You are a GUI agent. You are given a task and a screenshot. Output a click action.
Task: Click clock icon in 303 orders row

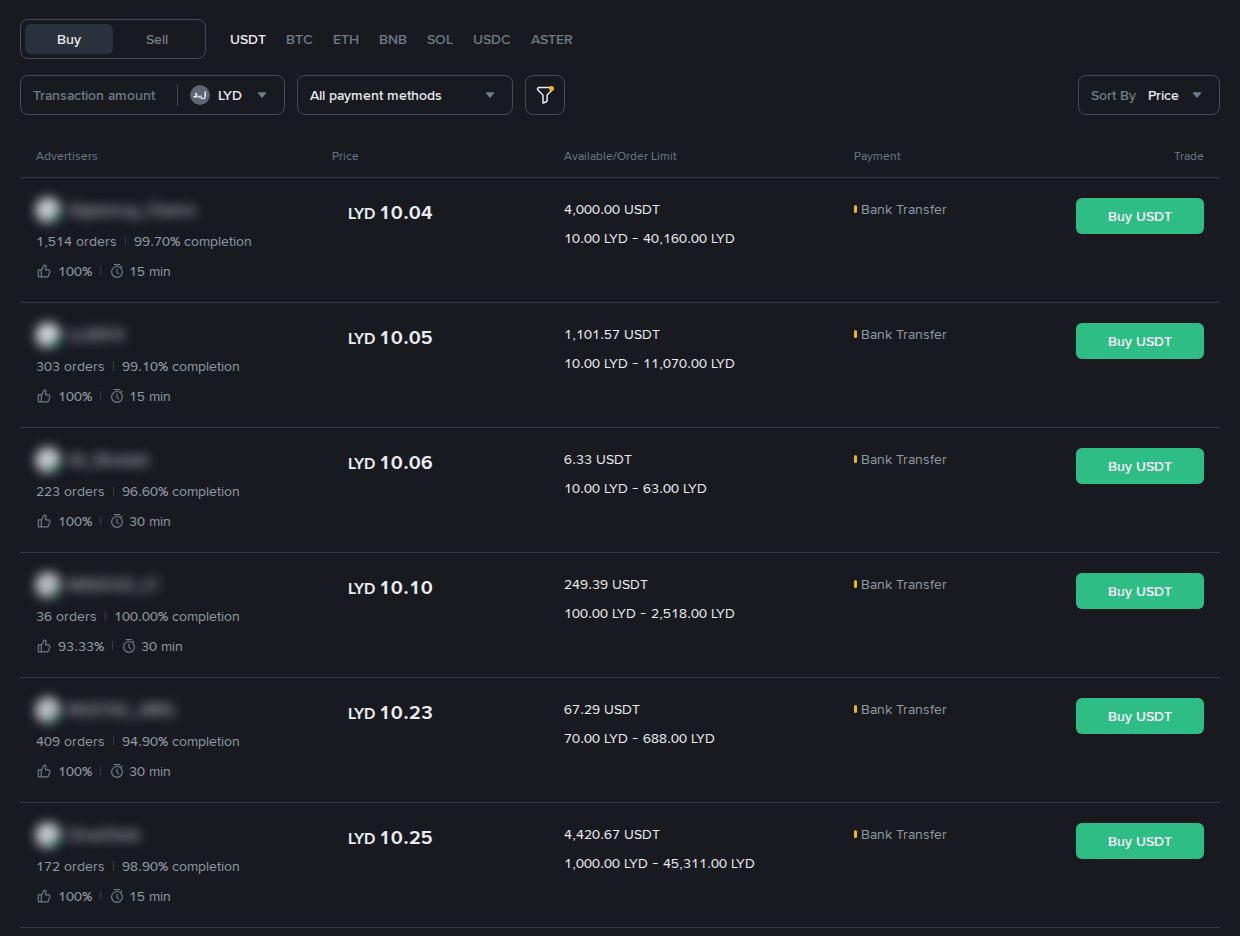tap(117, 396)
